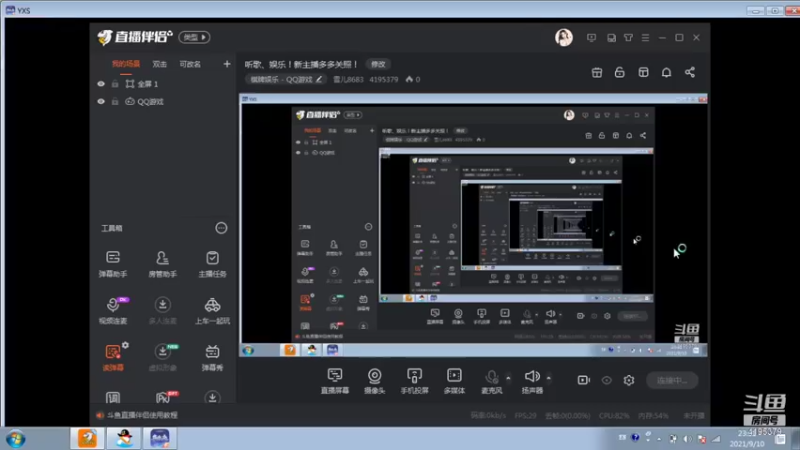
Task: Open the 房管助手 tool
Action: 162,264
